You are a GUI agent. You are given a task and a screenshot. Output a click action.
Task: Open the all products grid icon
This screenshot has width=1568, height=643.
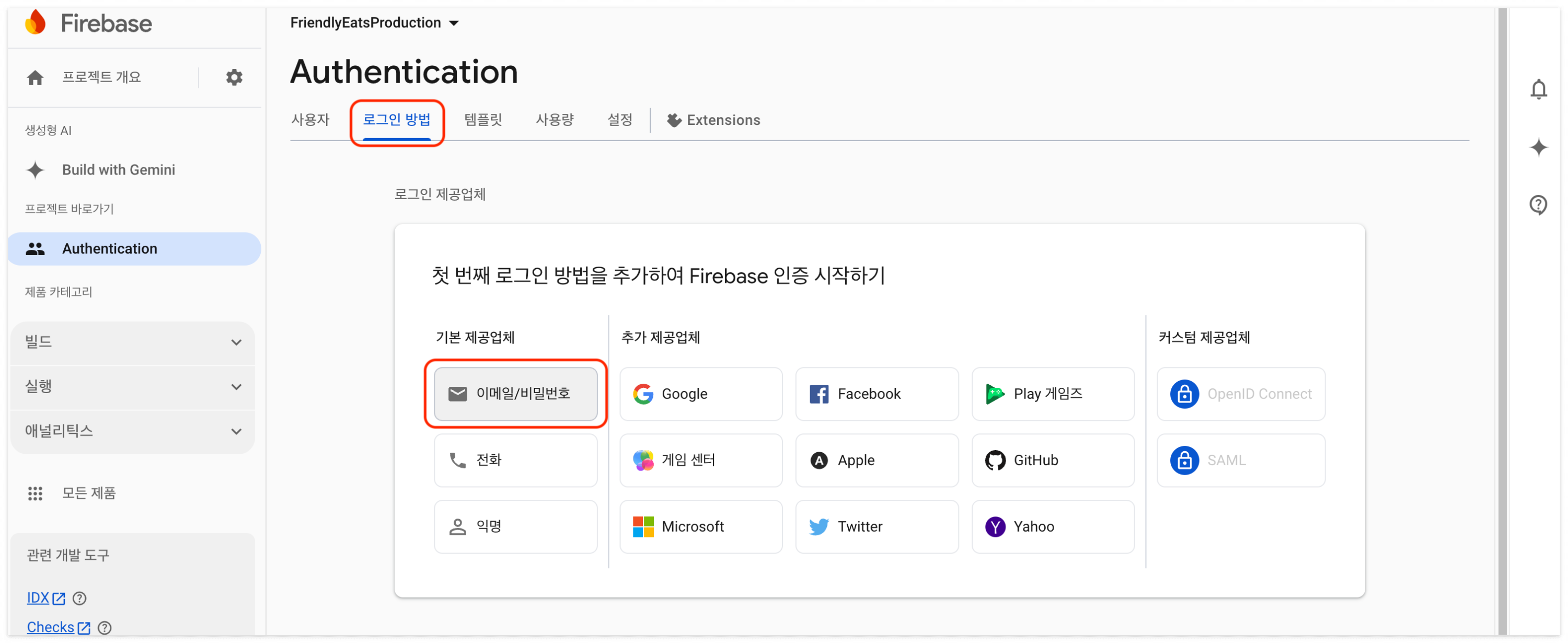coord(36,493)
